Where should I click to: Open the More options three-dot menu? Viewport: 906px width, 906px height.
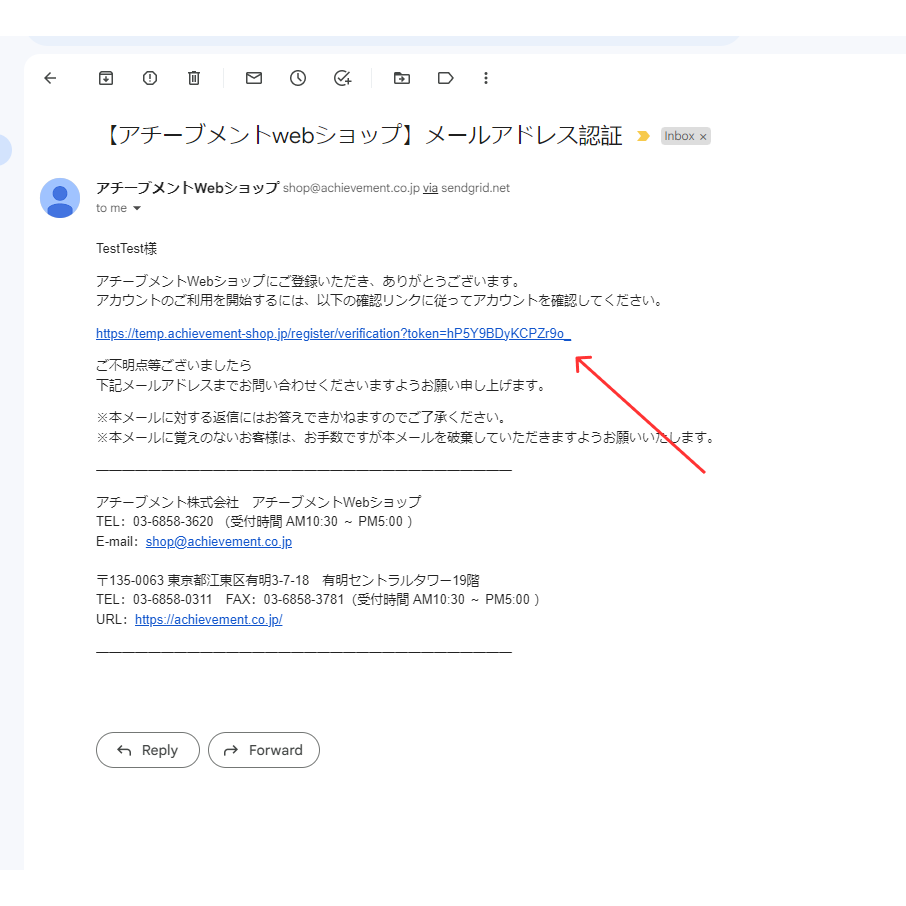coord(486,78)
